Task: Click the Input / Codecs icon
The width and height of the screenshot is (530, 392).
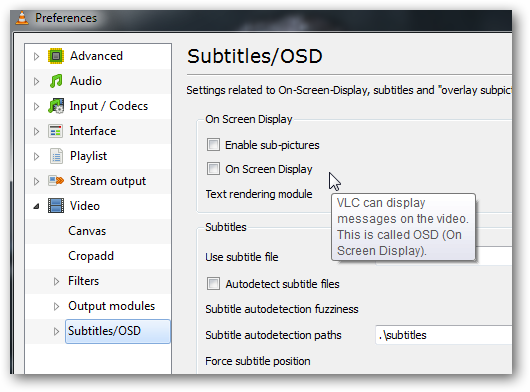Action: tap(56, 106)
